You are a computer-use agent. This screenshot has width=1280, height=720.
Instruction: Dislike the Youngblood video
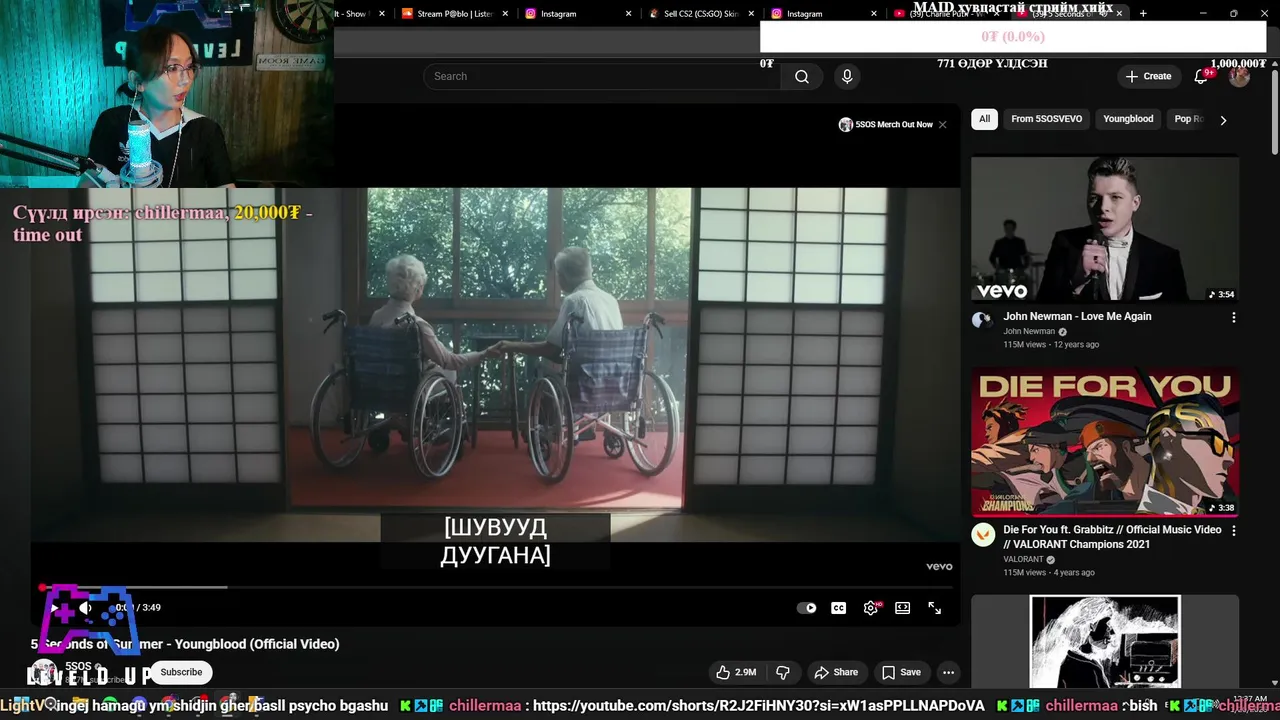click(x=783, y=672)
